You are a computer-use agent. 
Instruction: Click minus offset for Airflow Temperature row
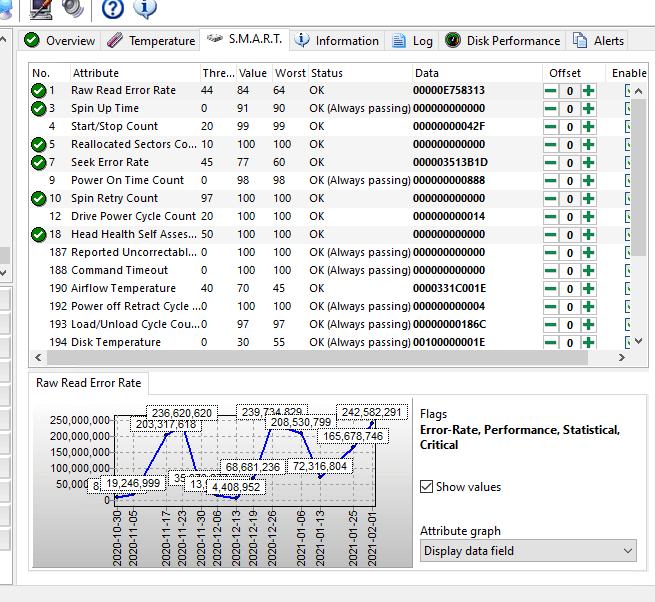click(x=551, y=289)
